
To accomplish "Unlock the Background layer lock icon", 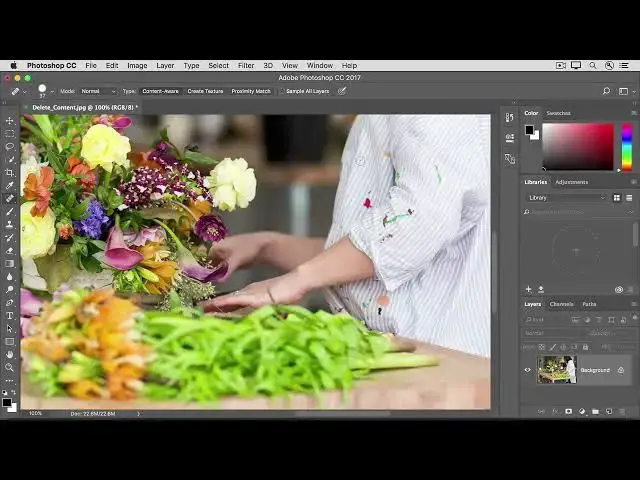I will point(621,370).
